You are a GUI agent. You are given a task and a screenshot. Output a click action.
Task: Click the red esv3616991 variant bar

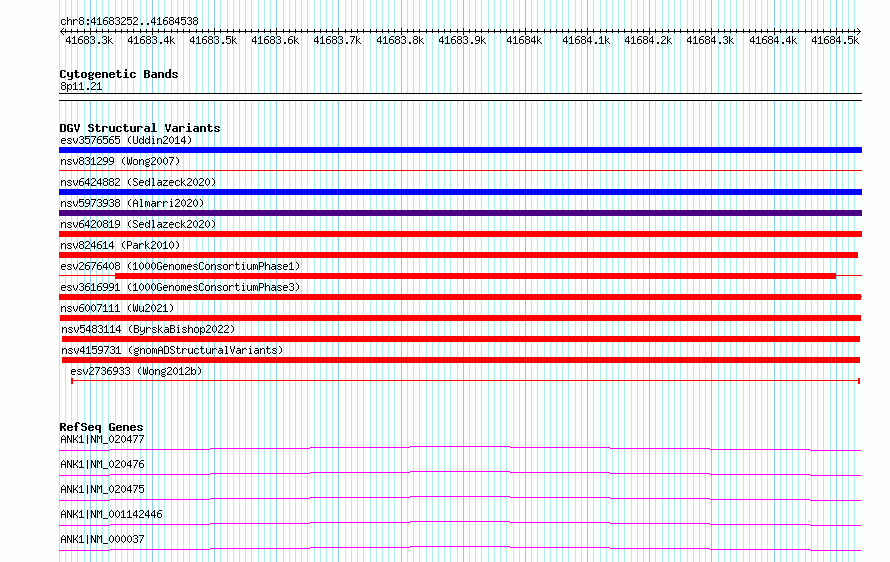(x=460, y=297)
